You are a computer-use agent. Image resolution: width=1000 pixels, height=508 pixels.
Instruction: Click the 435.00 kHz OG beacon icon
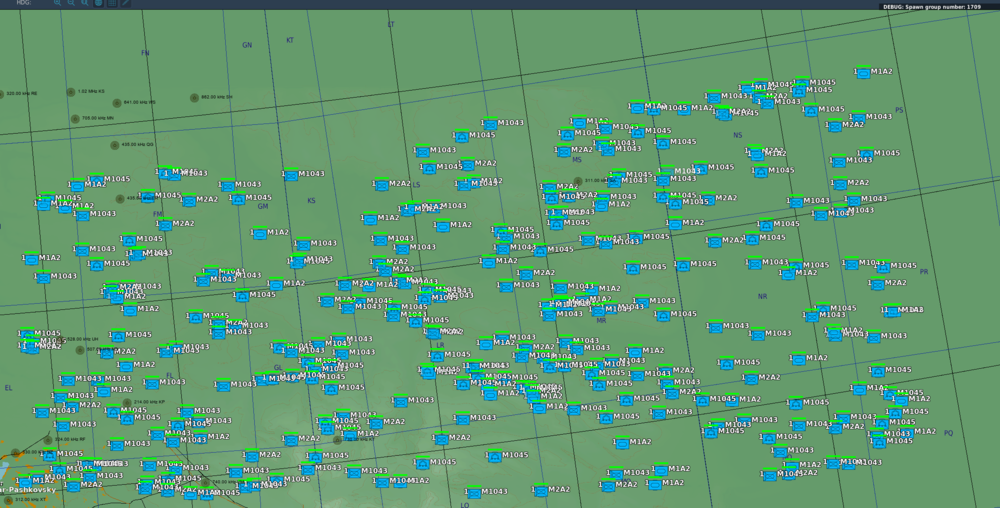115,145
